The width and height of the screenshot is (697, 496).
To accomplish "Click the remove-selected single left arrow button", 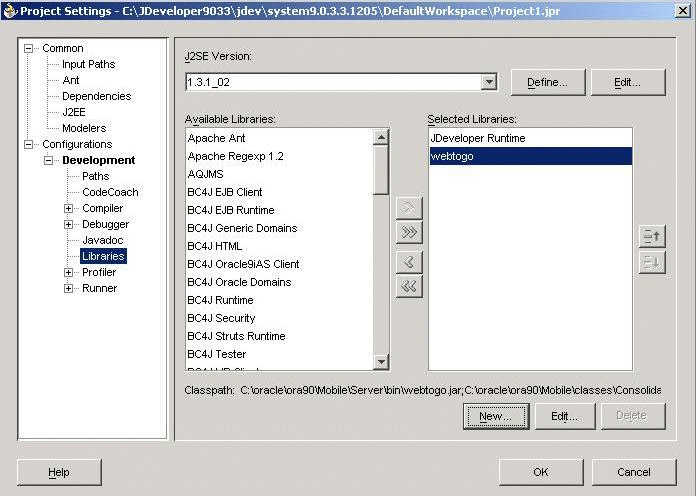I will 409,262.
